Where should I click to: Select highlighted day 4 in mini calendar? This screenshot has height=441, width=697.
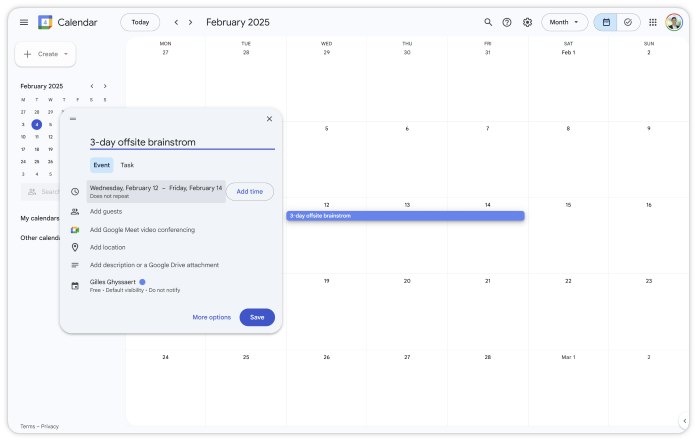(37, 124)
